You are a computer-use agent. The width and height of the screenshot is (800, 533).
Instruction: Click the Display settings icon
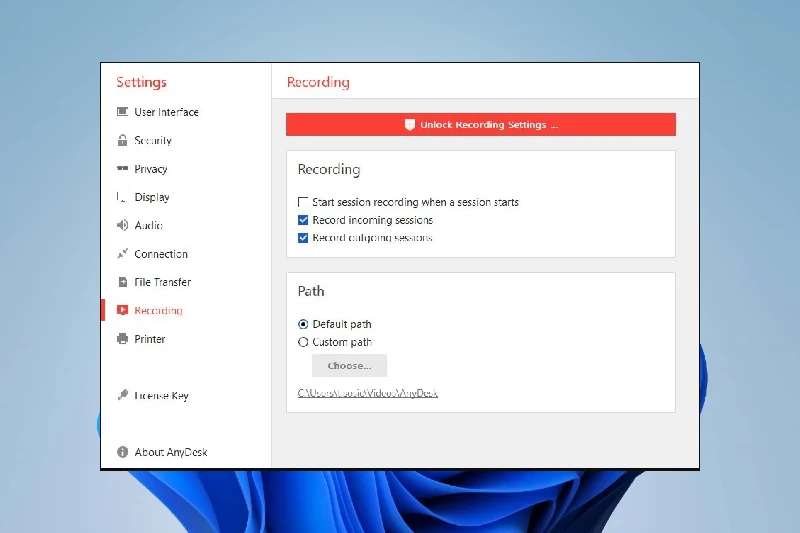tap(121, 197)
